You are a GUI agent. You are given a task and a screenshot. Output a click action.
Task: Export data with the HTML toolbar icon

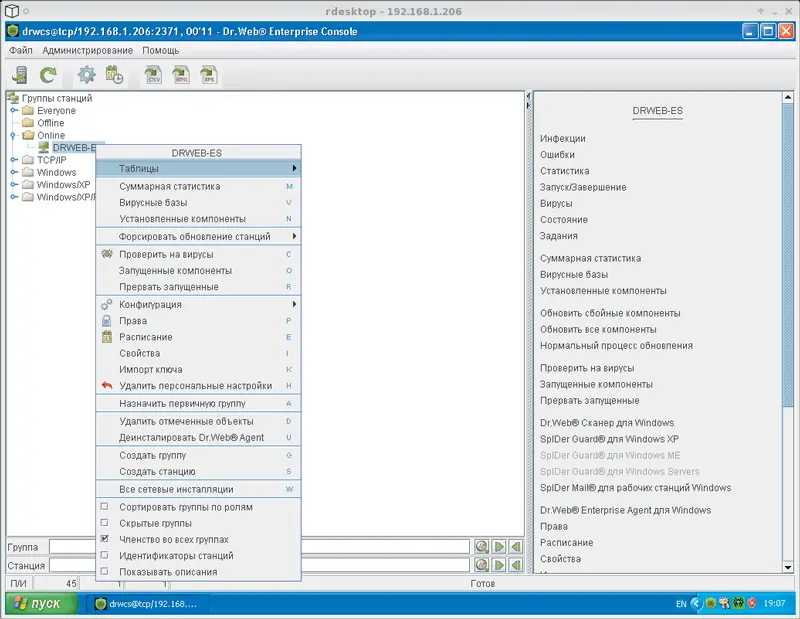pyautogui.click(x=181, y=75)
